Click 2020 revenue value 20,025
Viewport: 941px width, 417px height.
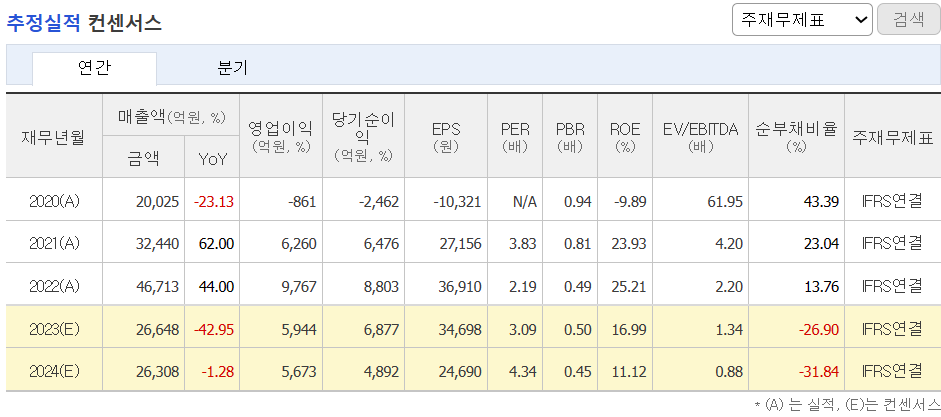pyautogui.click(x=157, y=202)
